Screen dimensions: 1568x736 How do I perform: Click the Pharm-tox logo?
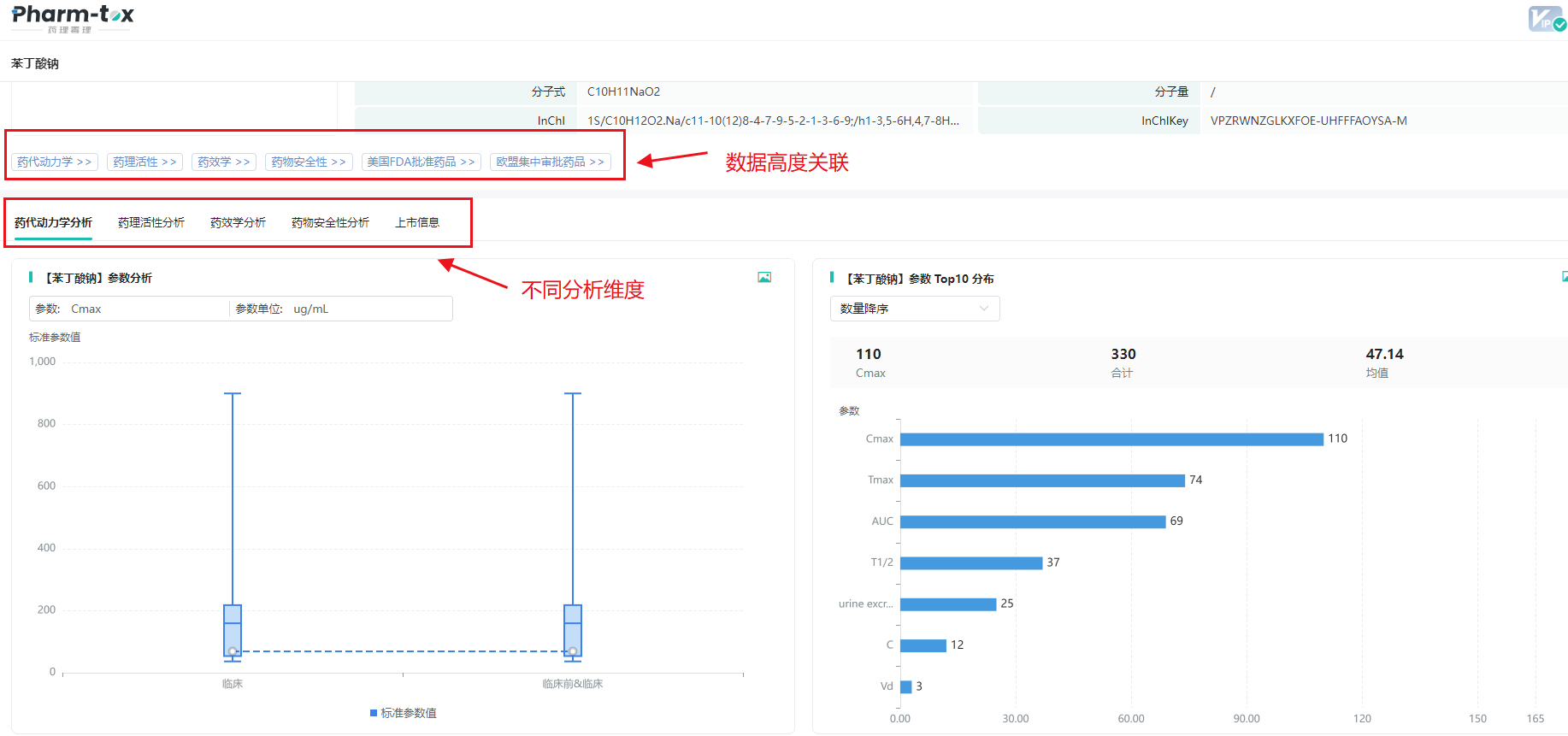[72, 18]
